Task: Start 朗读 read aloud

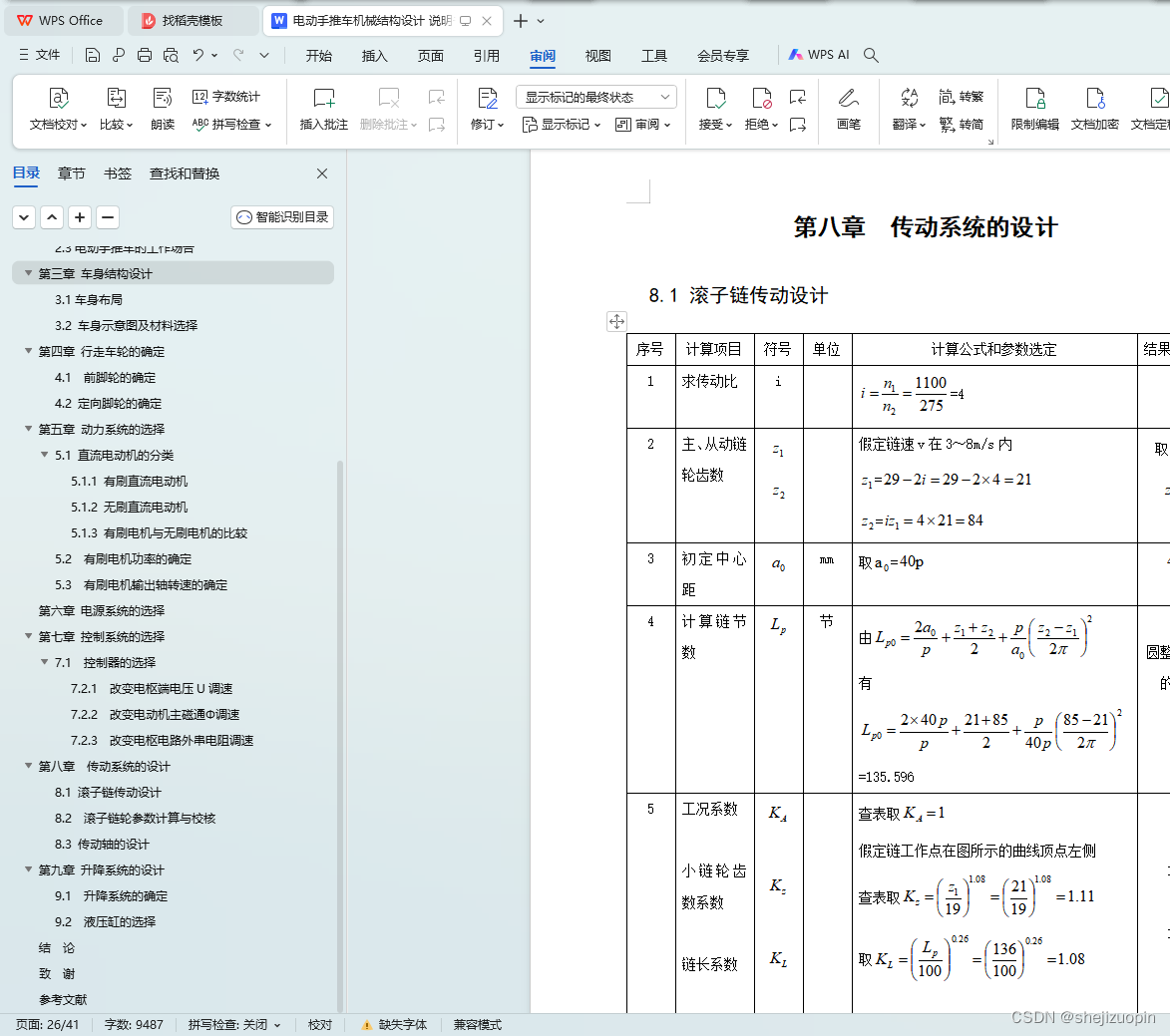Action: (162, 109)
